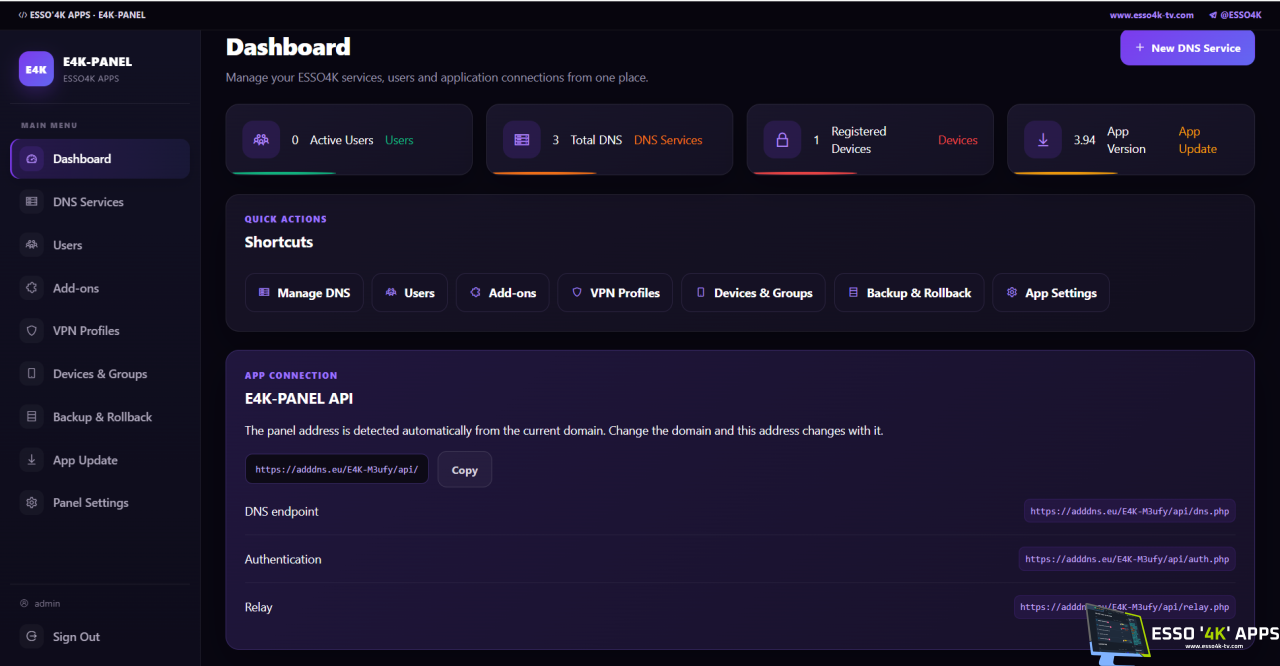Click the 3.94 app version number
The width and height of the screenshot is (1280, 666).
click(x=1085, y=140)
